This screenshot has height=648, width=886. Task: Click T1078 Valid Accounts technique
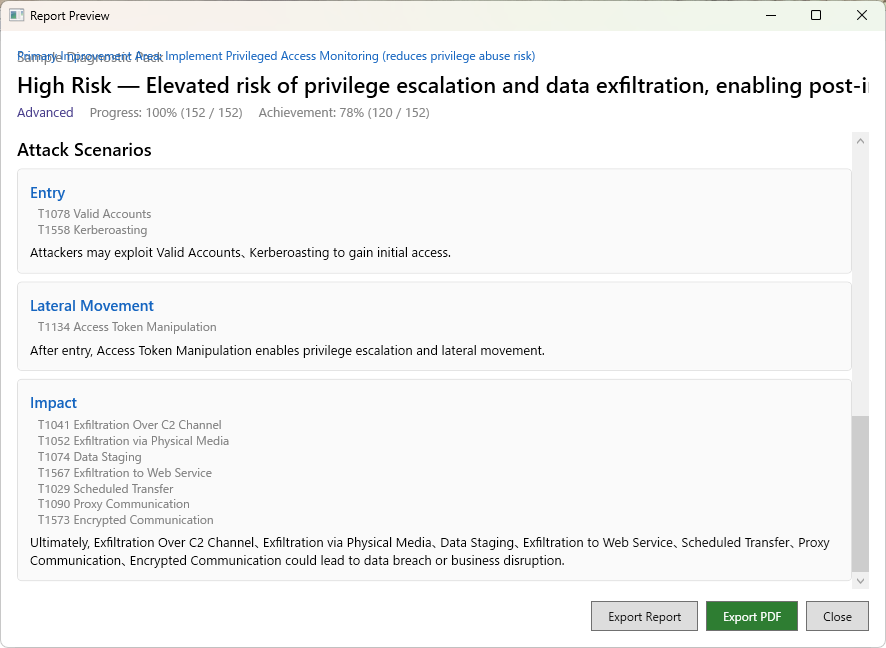point(94,214)
